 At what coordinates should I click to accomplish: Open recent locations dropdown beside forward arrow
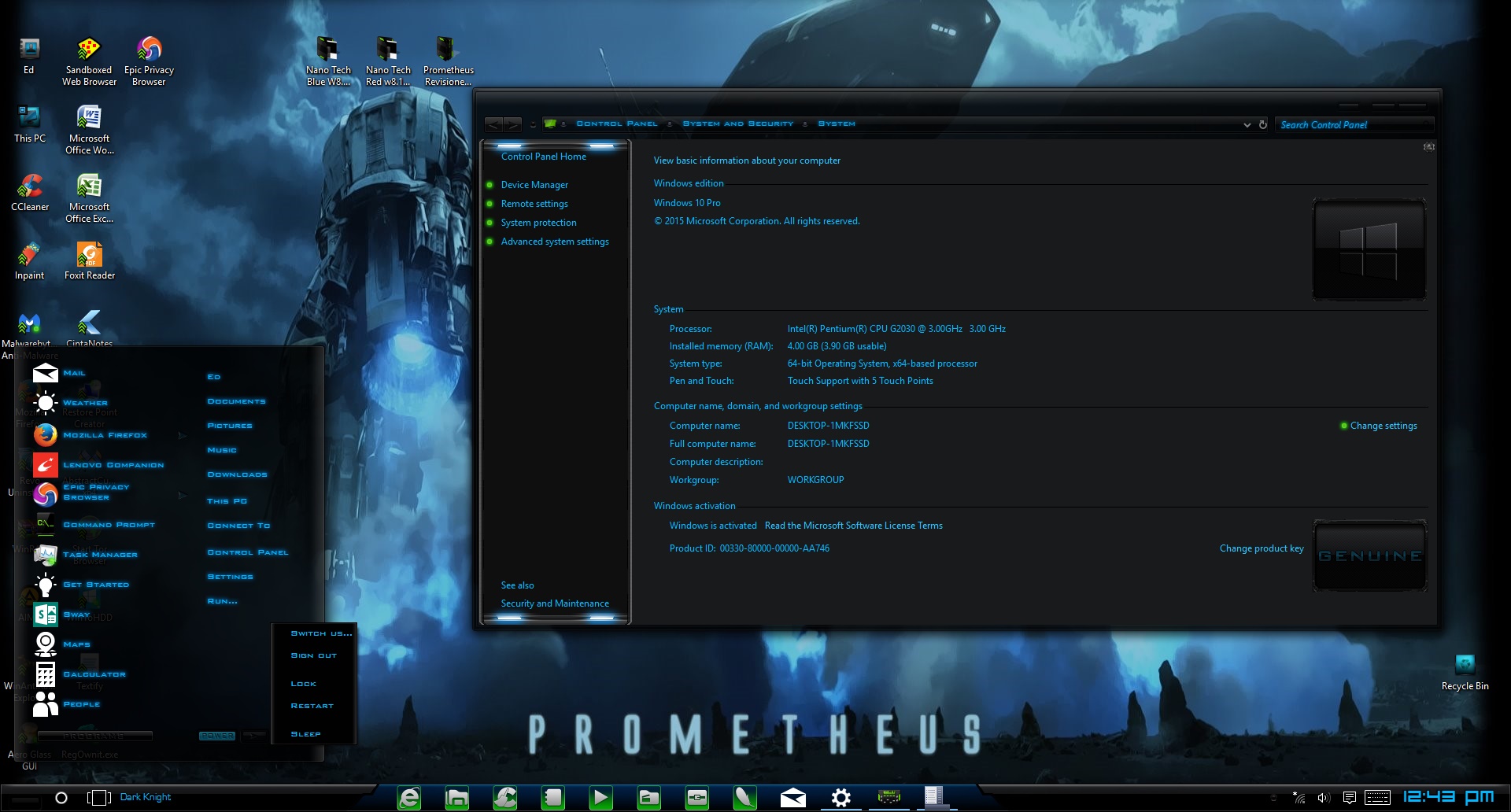533,124
